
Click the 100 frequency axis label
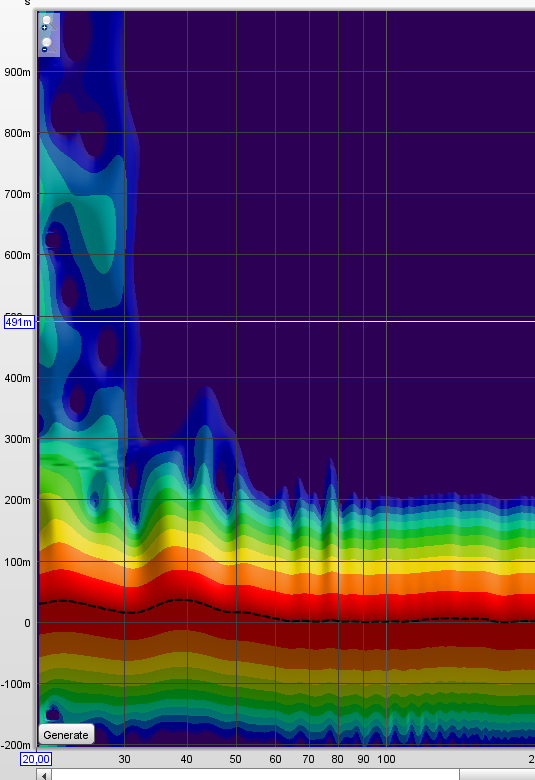tap(386, 759)
